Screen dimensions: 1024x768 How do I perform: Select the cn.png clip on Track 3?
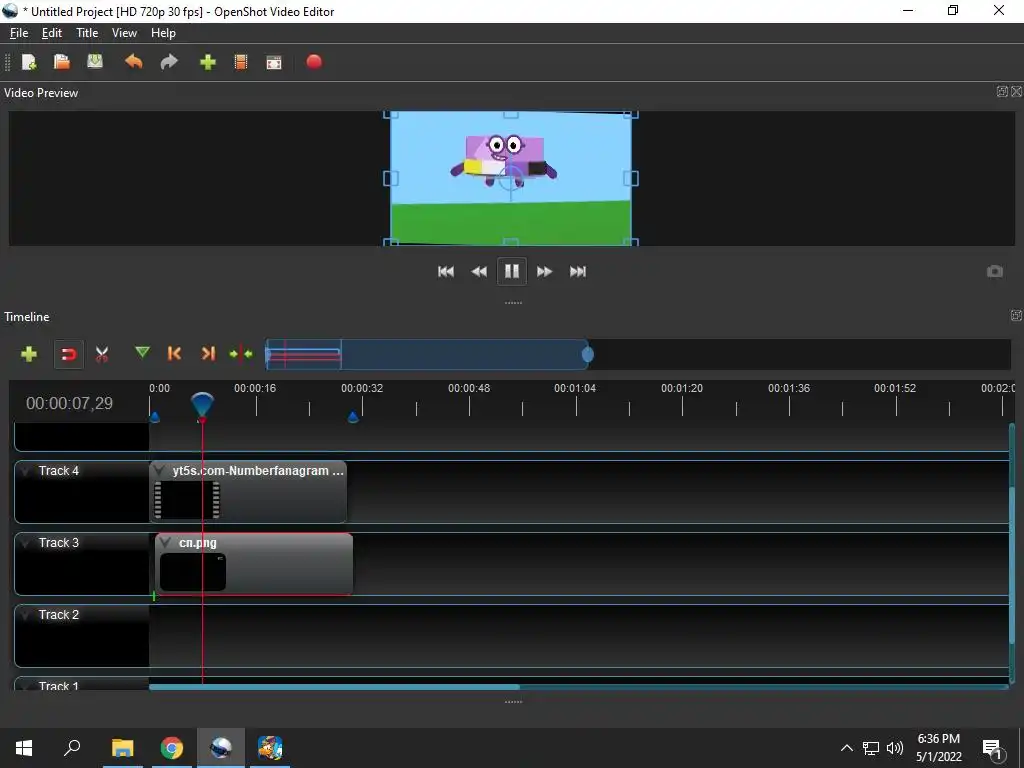click(x=254, y=564)
